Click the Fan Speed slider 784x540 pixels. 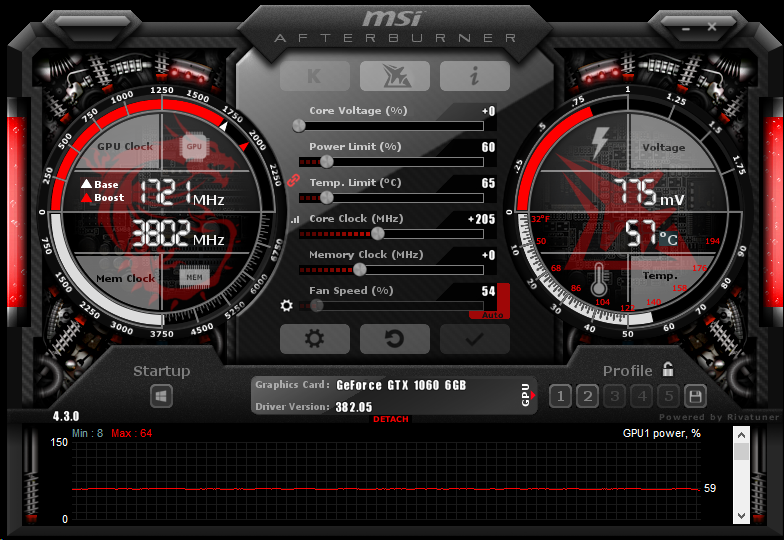392,306
